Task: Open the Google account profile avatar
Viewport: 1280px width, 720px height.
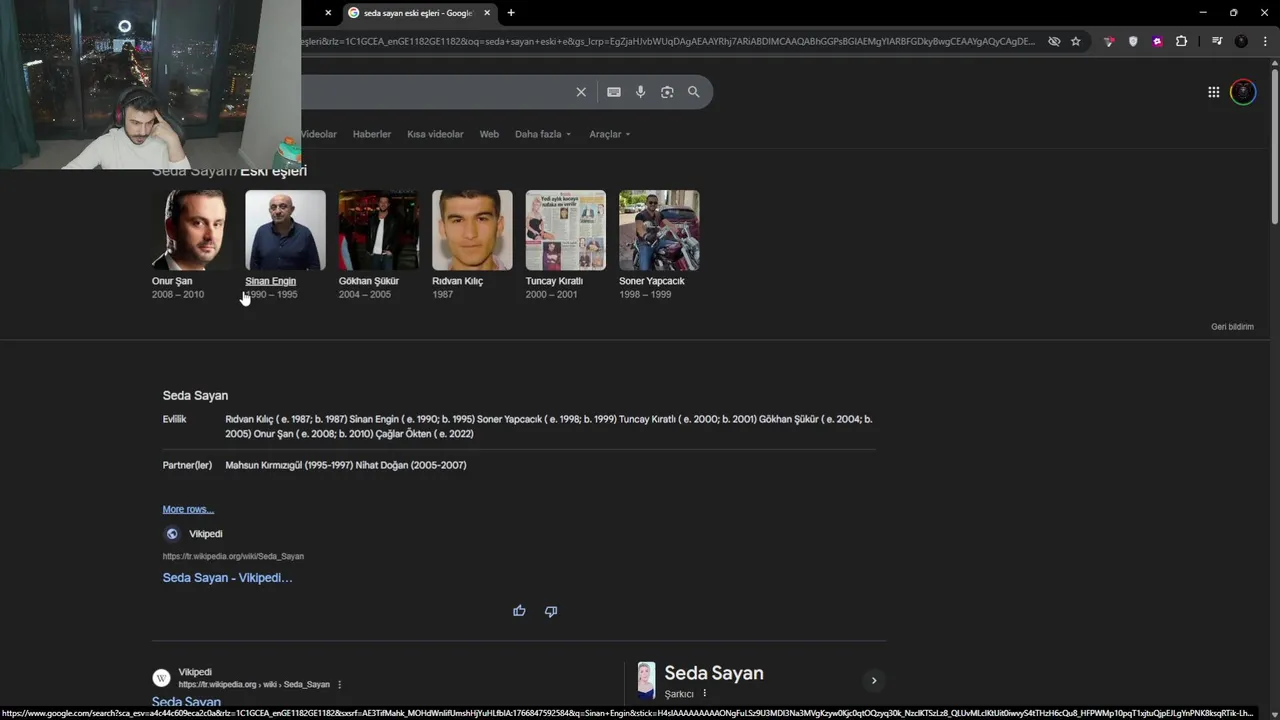Action: click(x=1243, y=92)
